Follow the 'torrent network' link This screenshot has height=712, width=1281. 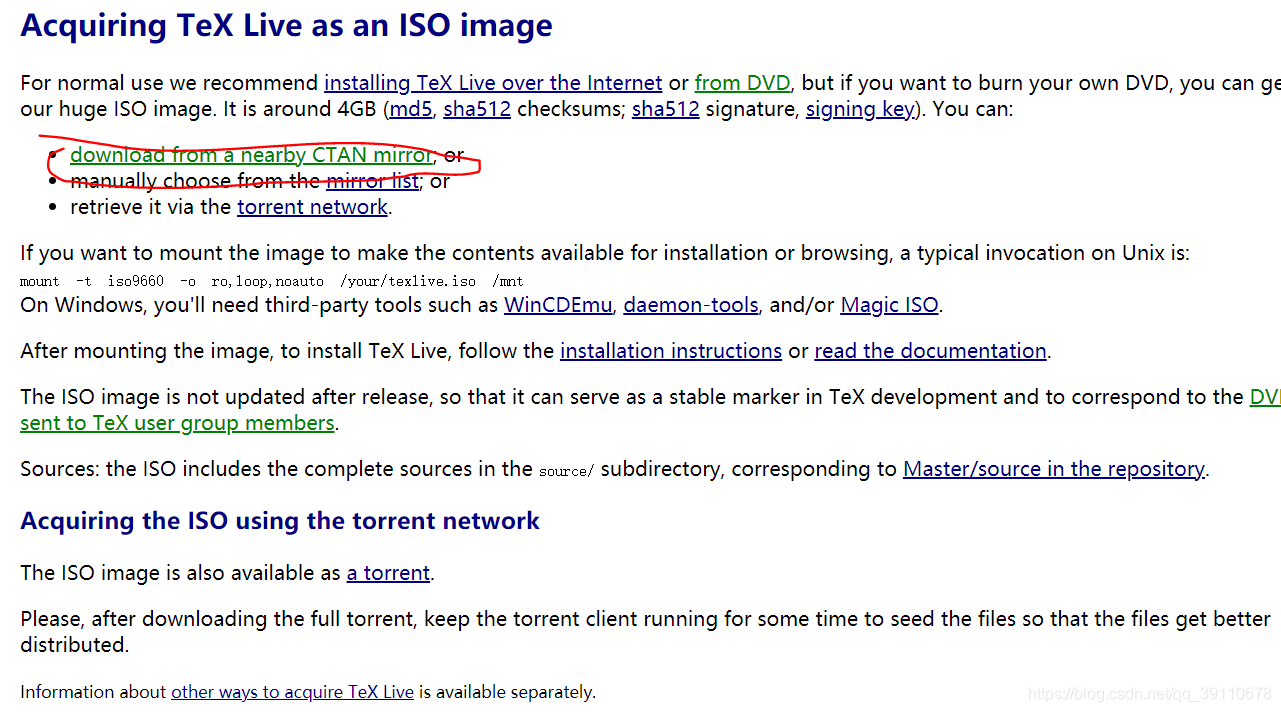click(x=312, y=207)
